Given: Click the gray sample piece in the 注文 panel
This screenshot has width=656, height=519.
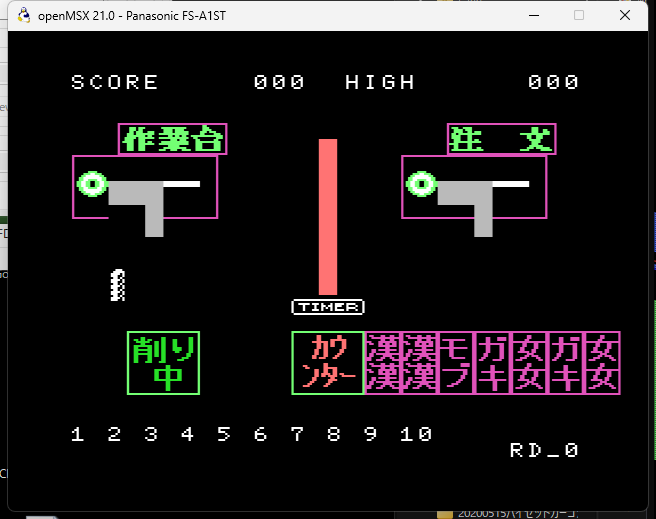Looking at the screenshot, I should click(x=465, y=208).
